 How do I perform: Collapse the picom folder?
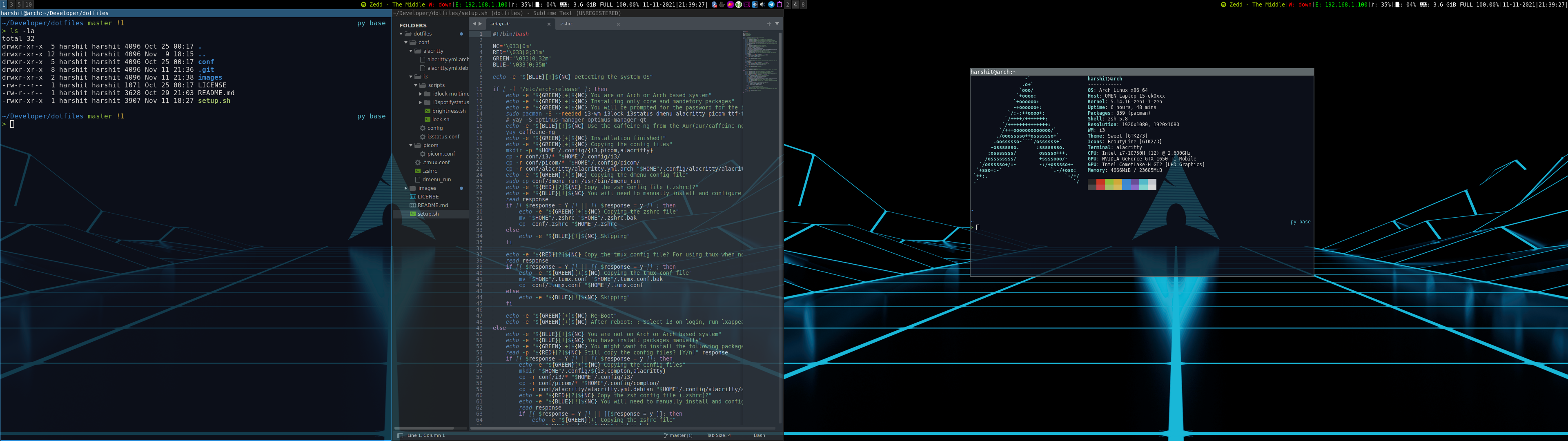(411, 146)
